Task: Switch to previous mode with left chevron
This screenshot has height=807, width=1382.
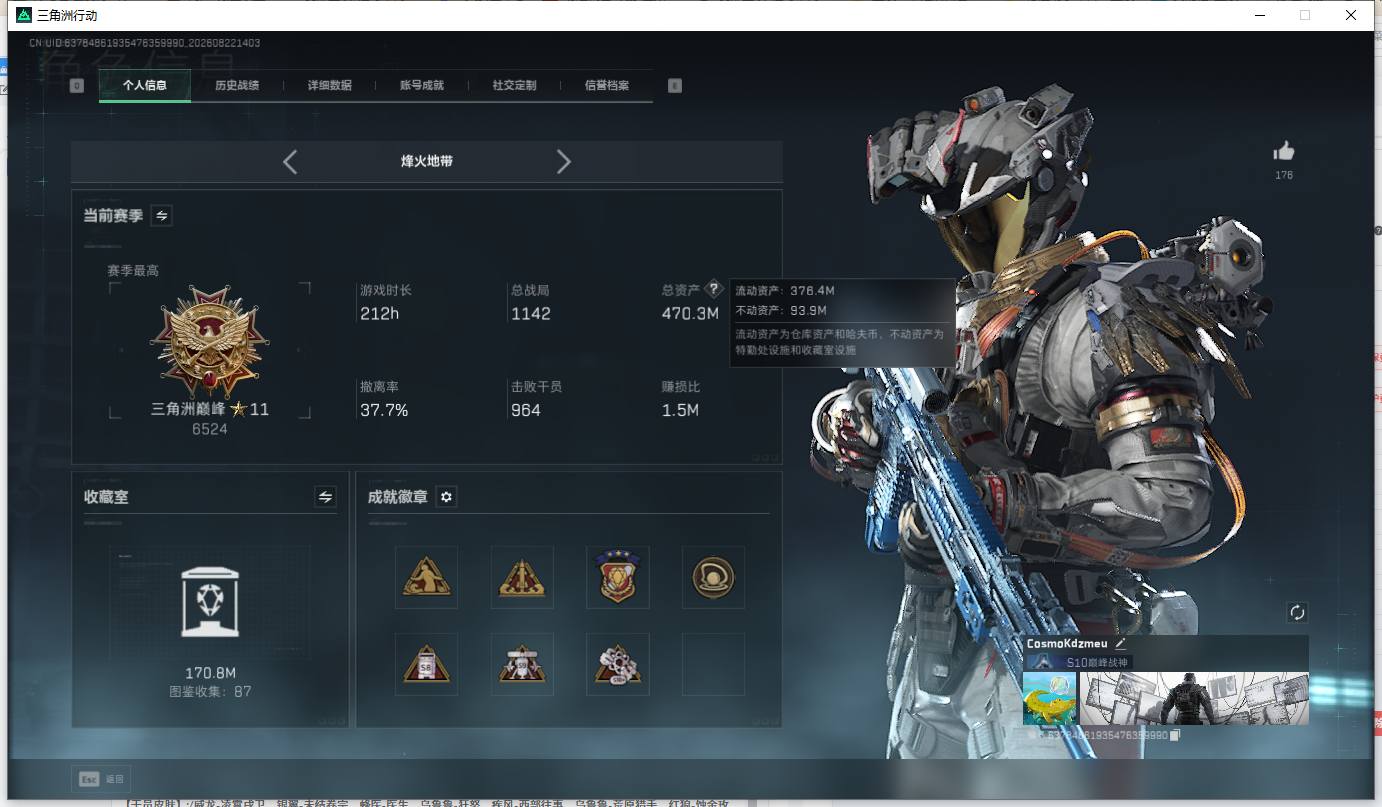Action: [x=290, y=161]
